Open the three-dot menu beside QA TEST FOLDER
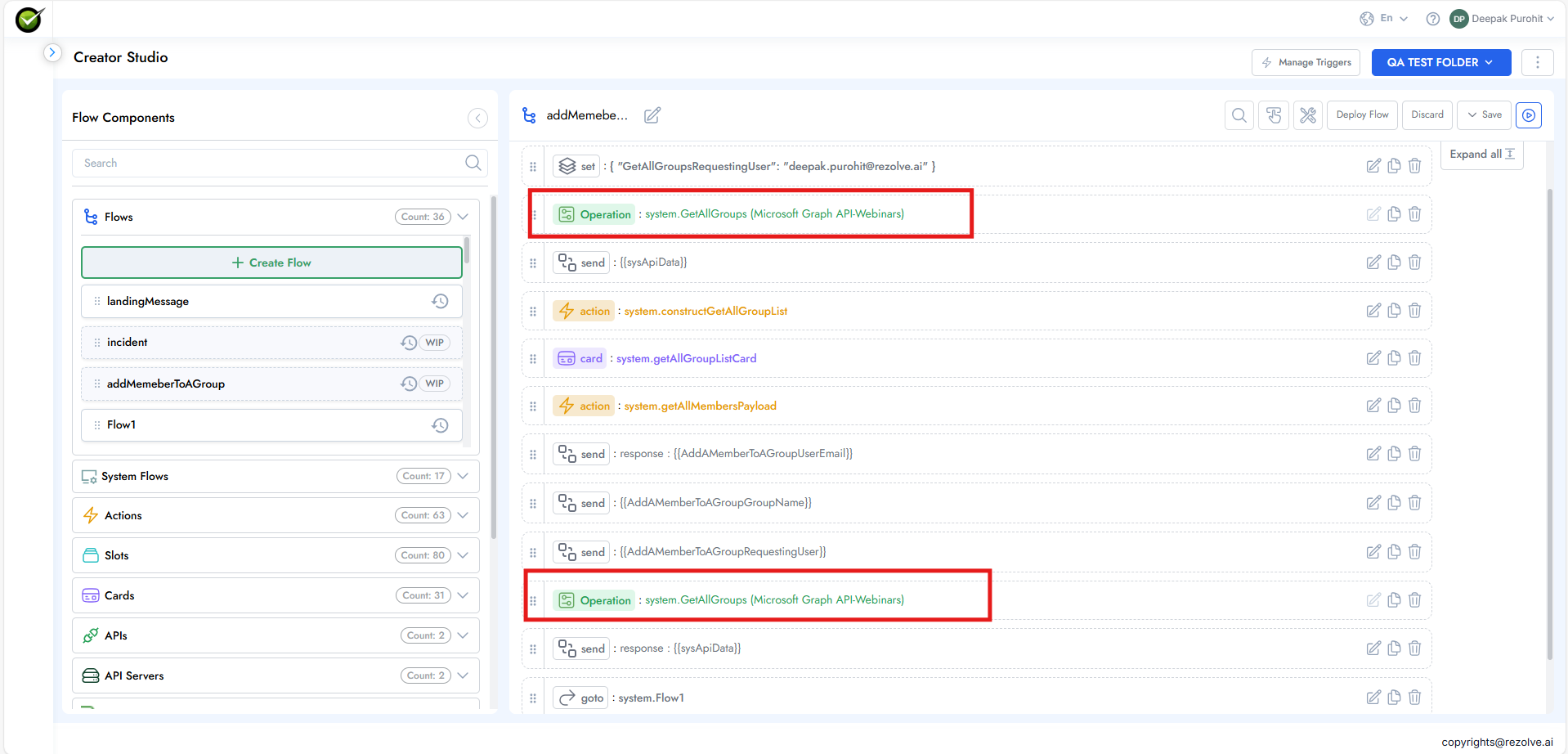Viewport: 1568px width, 754px height. click(1537, 62)
